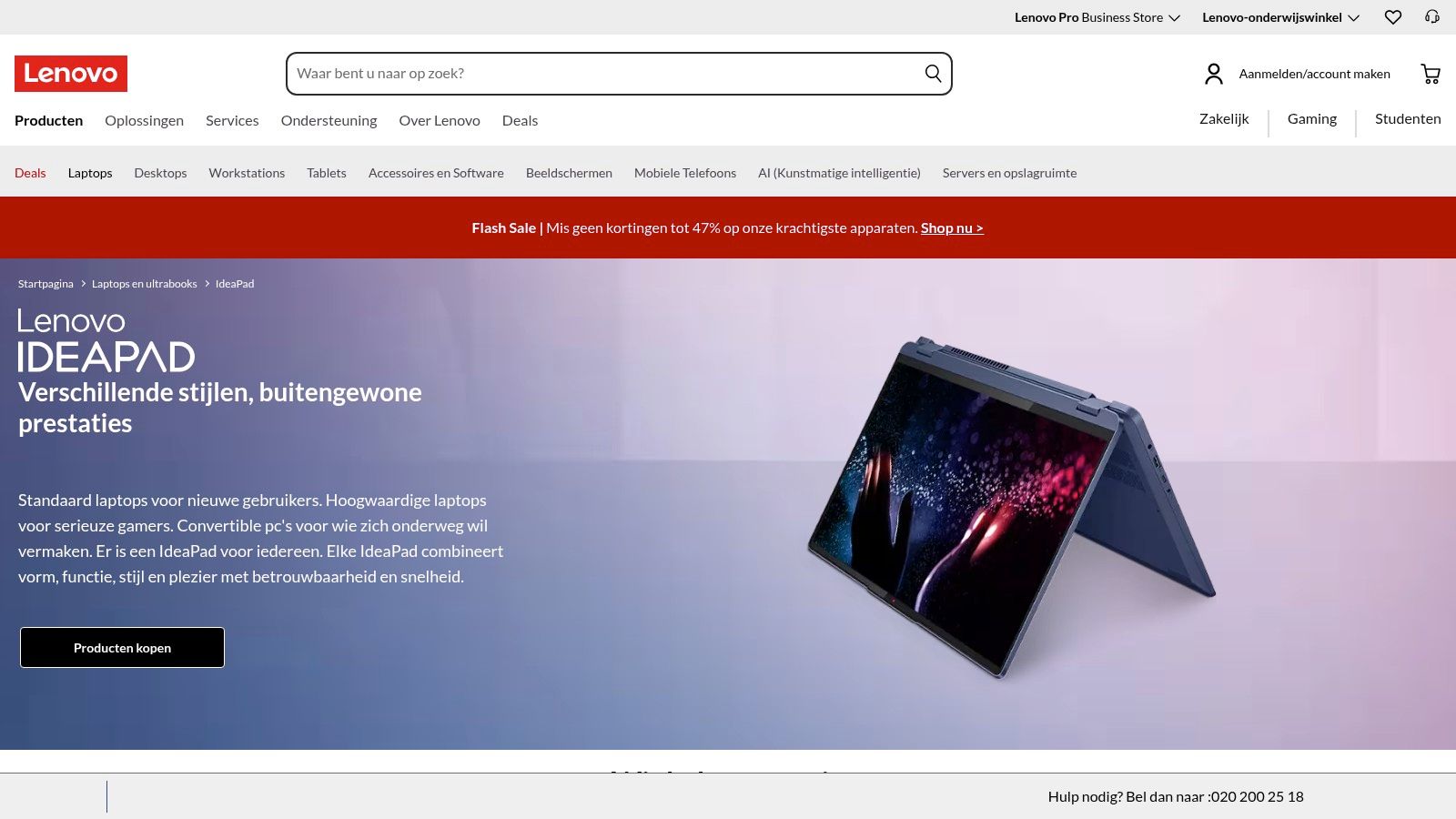This screenshot has height=819, width=1456.
Task: Open the Producten menu
Action: [48, 120]
